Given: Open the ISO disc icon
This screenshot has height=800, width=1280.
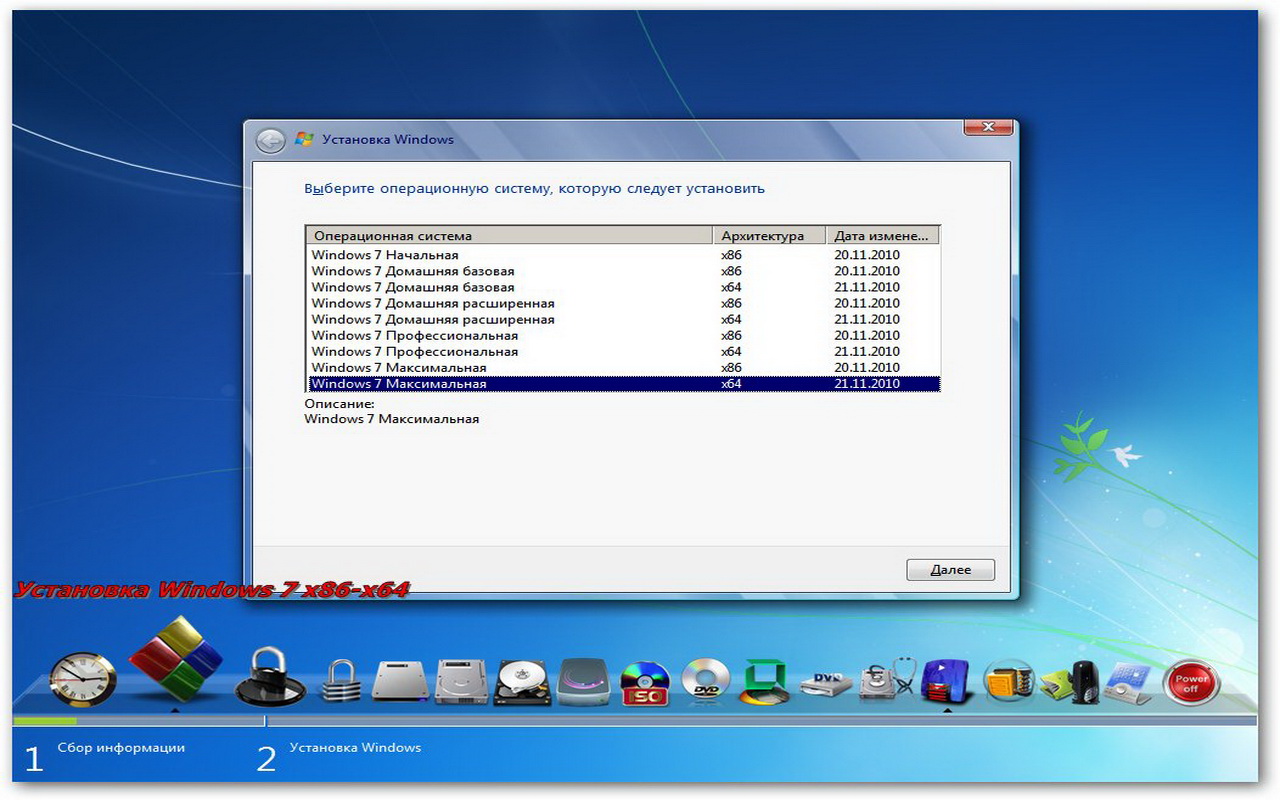Looking at the screenshot, I should coord(645,683).
